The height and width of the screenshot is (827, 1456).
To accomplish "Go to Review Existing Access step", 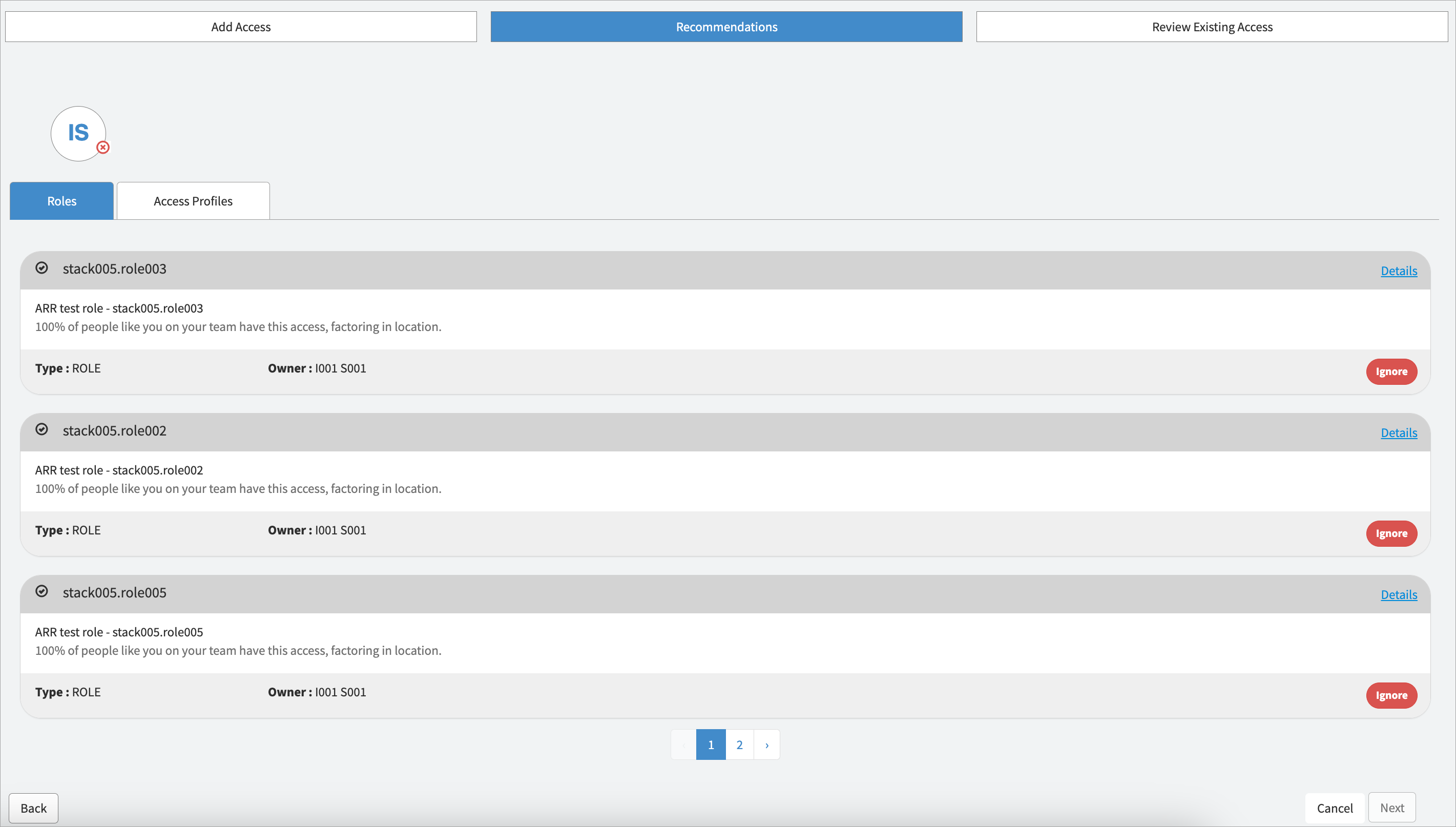I will (x=1212, y=27).
